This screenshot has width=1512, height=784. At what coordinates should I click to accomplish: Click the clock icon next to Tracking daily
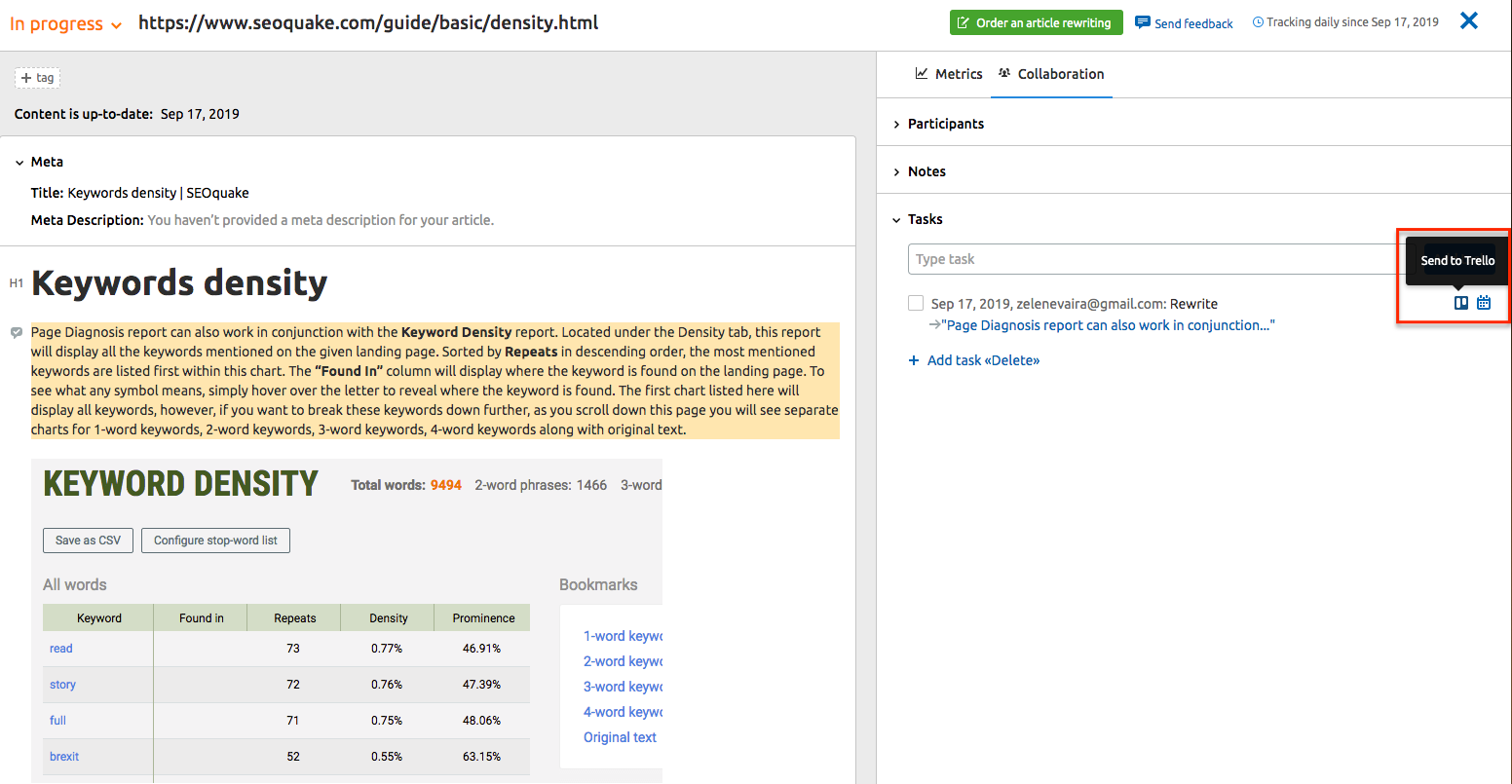(x=1258, y=22)
